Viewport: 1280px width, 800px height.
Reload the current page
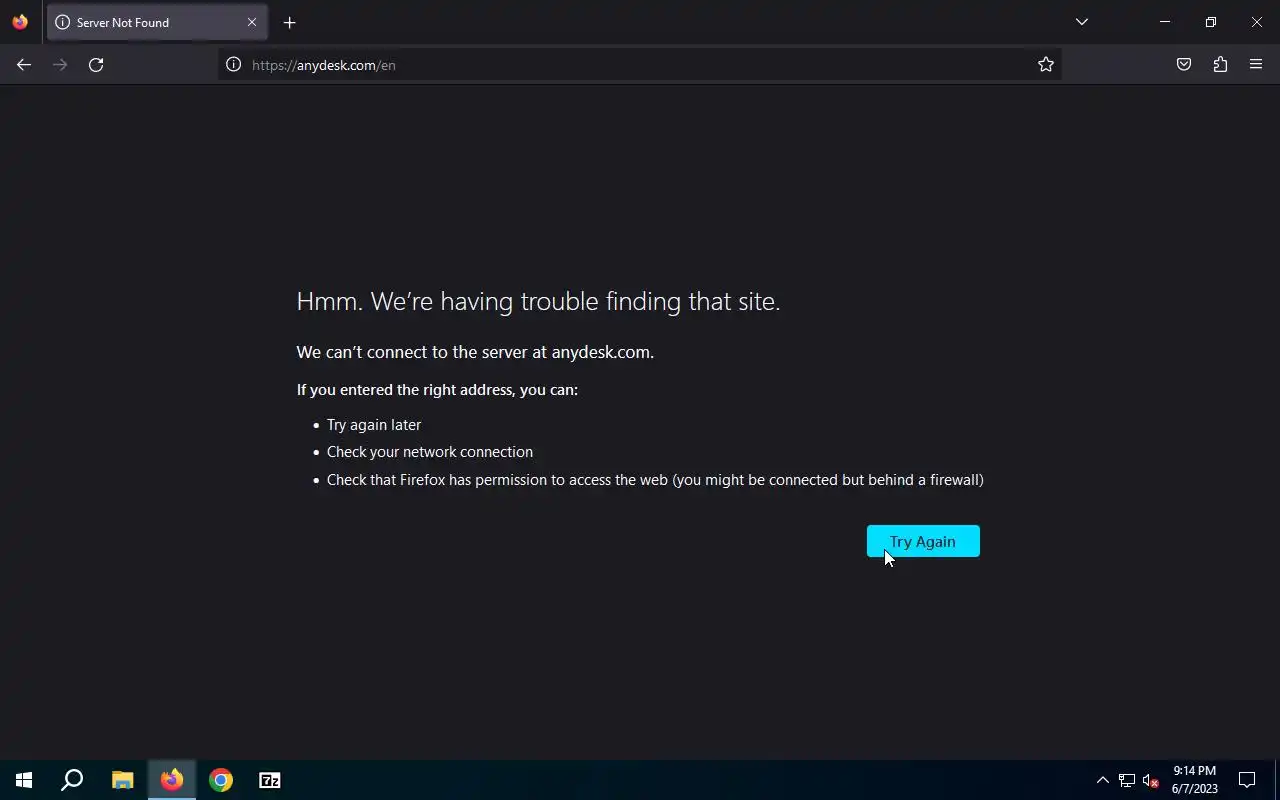point(96,65)
